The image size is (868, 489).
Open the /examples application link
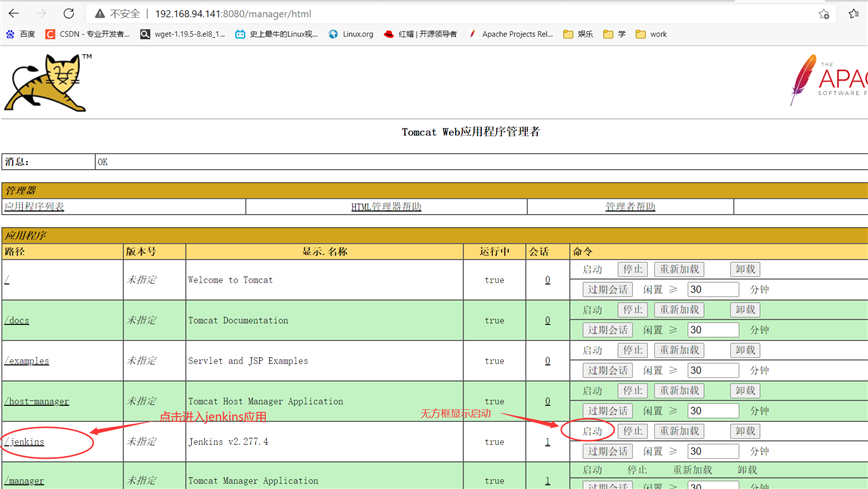[x=27, y=361]
